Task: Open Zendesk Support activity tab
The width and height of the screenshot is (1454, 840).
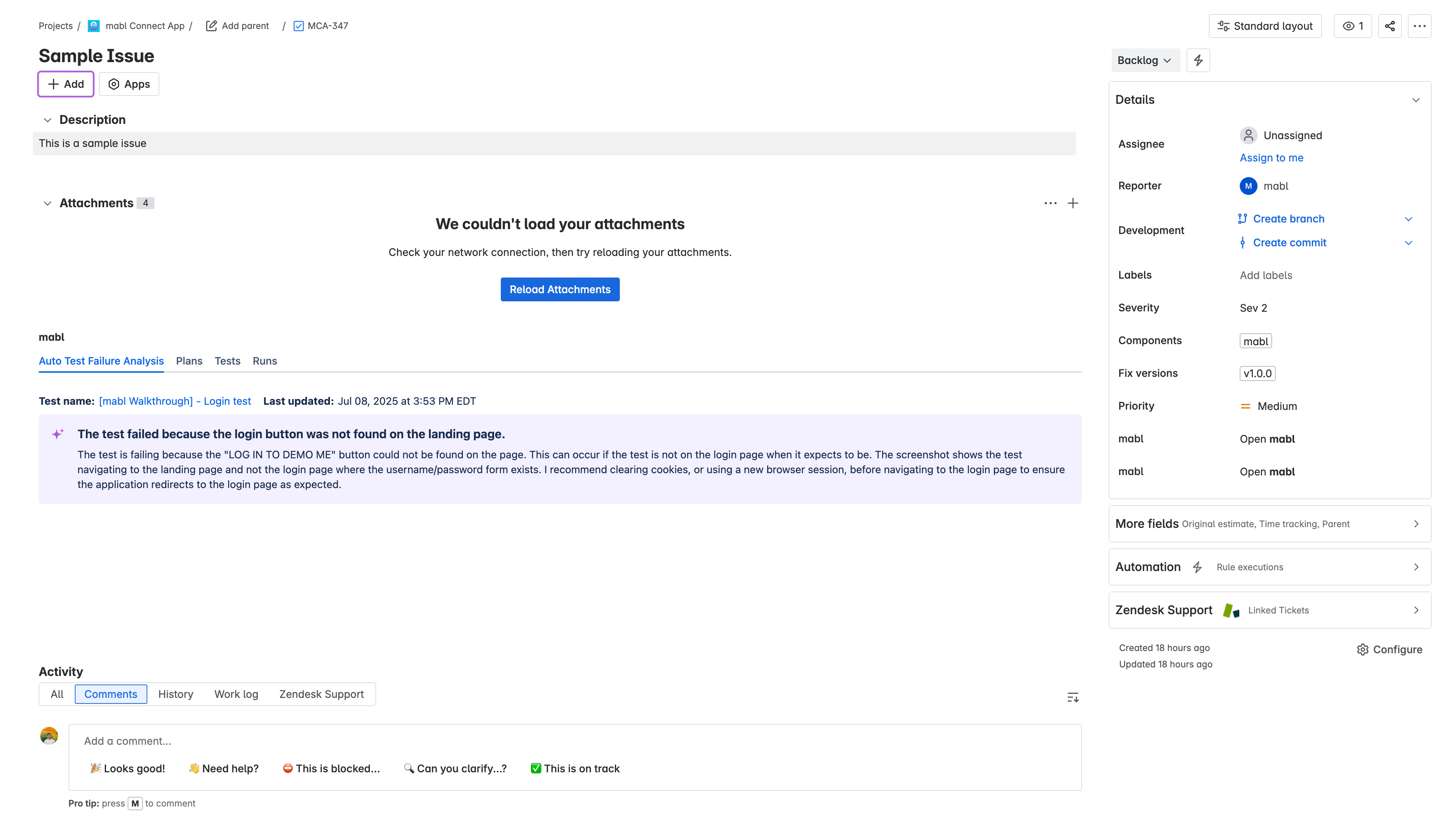Action: [321, 694]
